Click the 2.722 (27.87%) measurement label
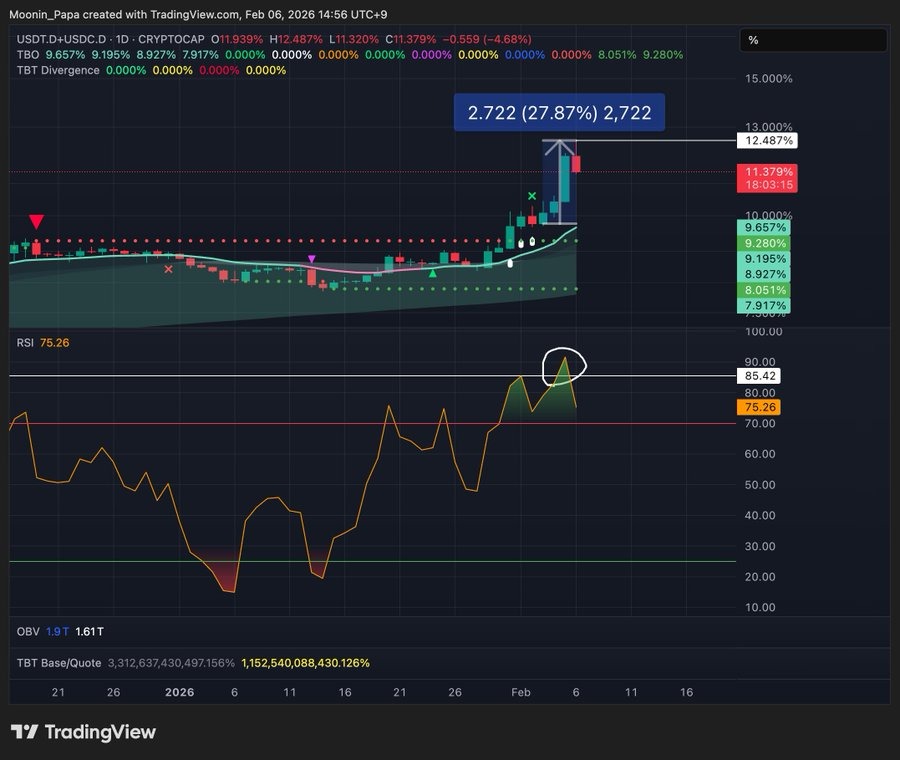This screenshot has height=760, width=900. point(559,112)
